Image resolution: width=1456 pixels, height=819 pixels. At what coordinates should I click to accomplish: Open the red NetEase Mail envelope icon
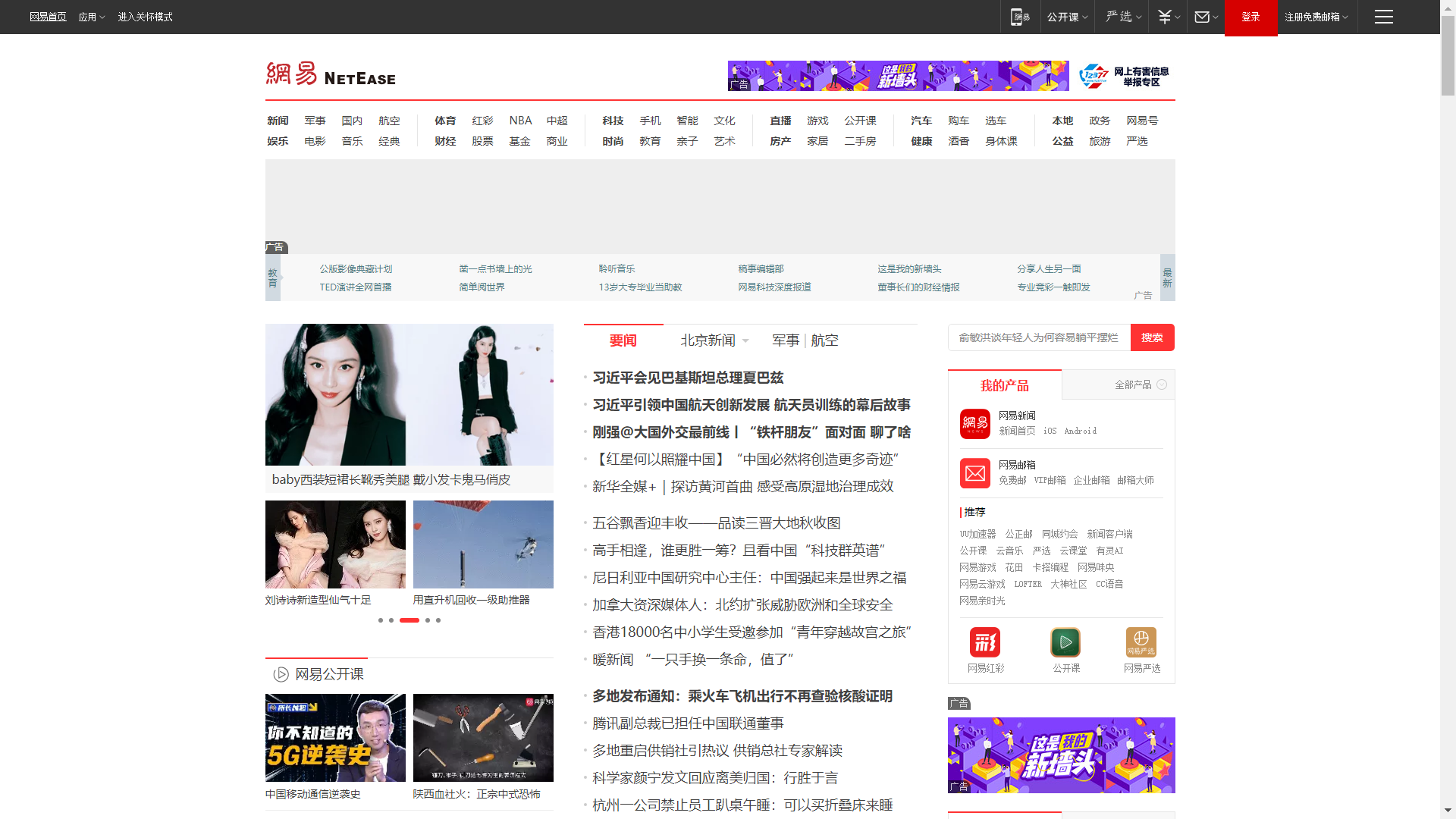975,473
